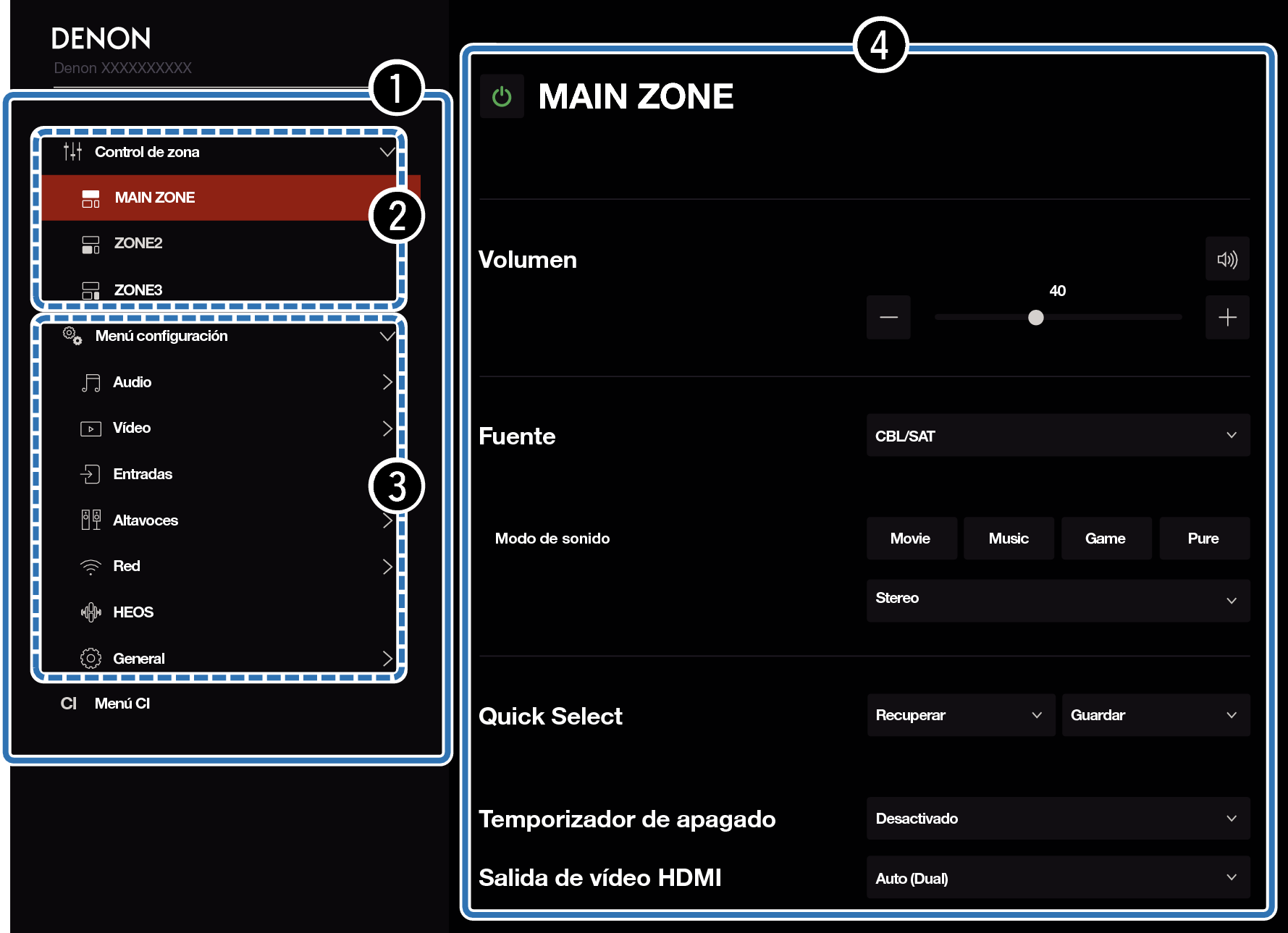Image resolution: width=1288 pixels, height=933 pixels.
Task: Select MAIN ZONE in the sidebar
Action: [x=230, y=198]
